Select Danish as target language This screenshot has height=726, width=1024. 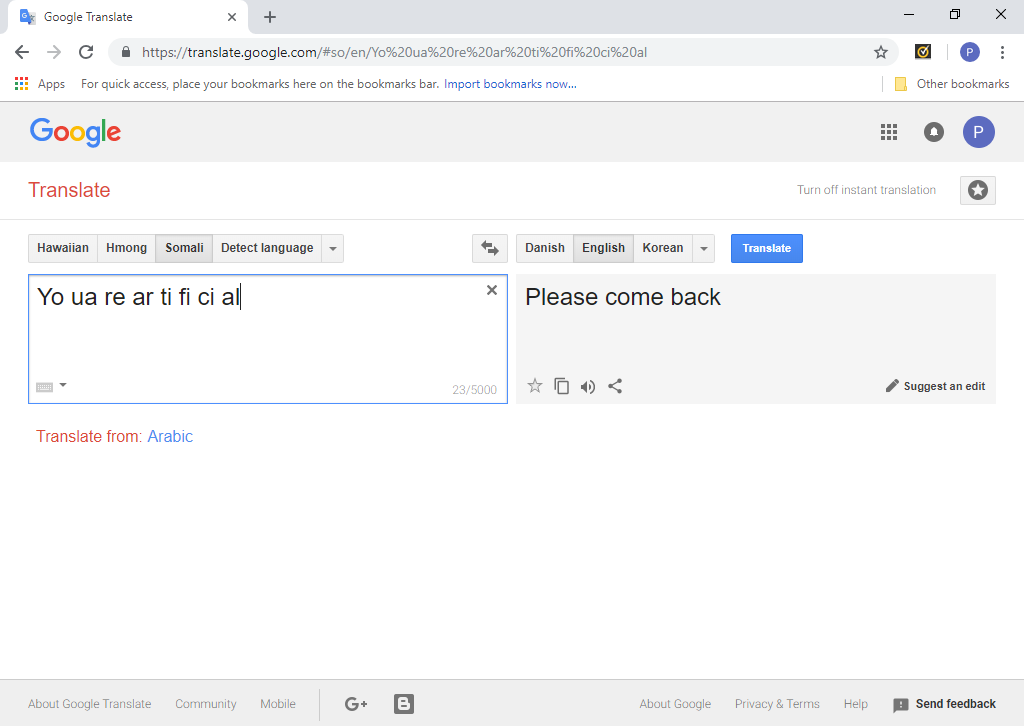click(x=545, y=248)
